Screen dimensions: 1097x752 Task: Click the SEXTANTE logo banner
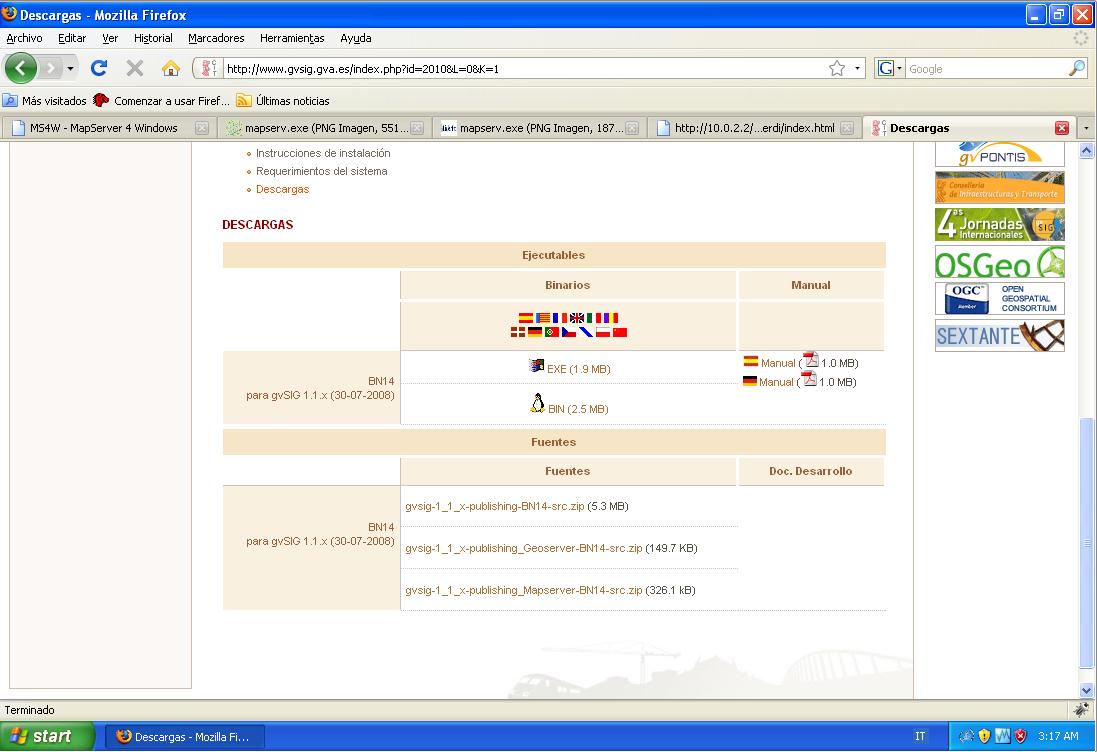click(x=999, y=336)
